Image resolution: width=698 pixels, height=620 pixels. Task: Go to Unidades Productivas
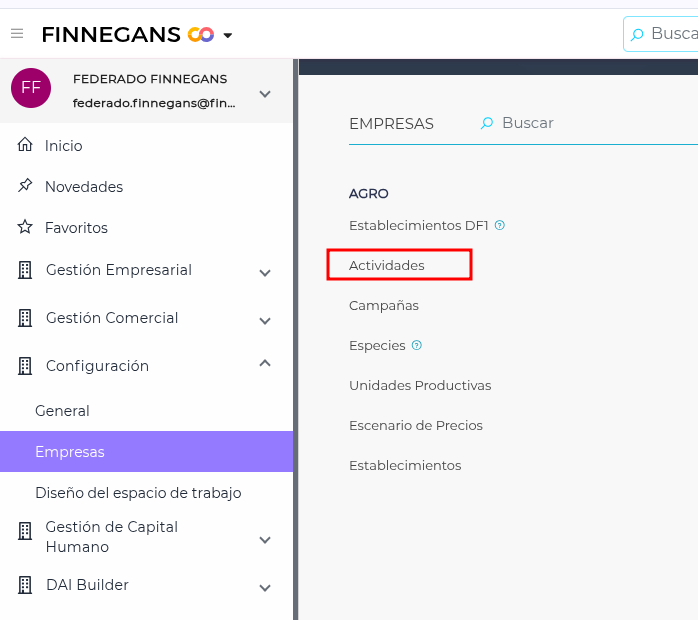420,385
